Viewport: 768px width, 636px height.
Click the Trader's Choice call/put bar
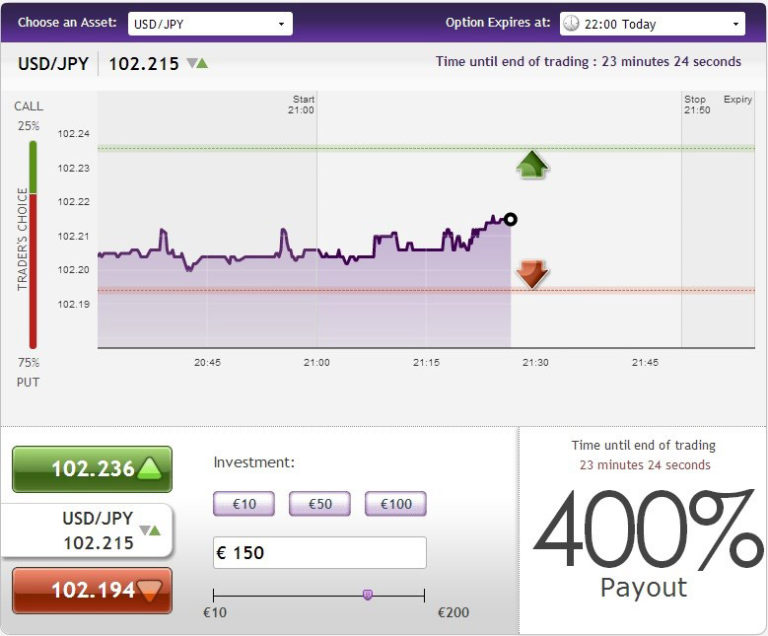click(x=33, y=245)
